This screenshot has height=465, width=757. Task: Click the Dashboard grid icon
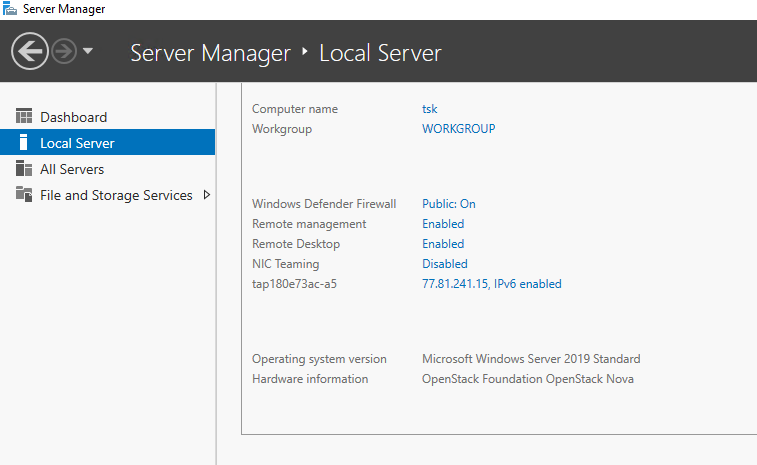coord(24,116)
